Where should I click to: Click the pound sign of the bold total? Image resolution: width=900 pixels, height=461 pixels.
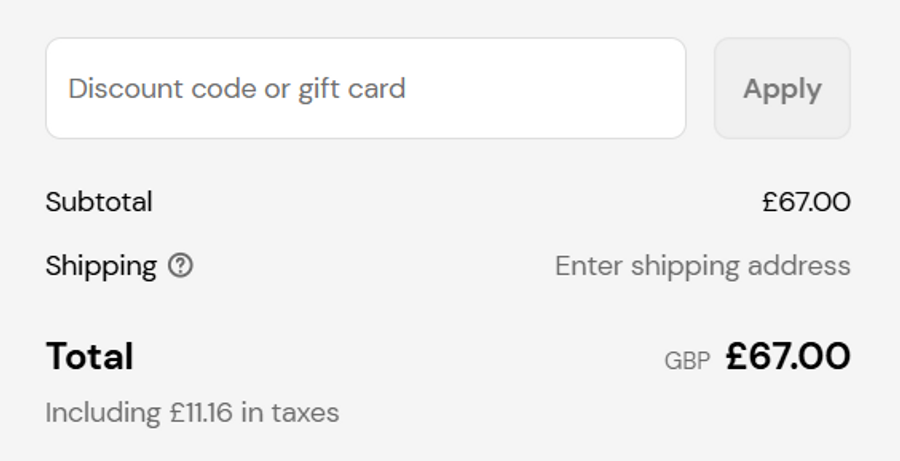[x=738, y=356]
